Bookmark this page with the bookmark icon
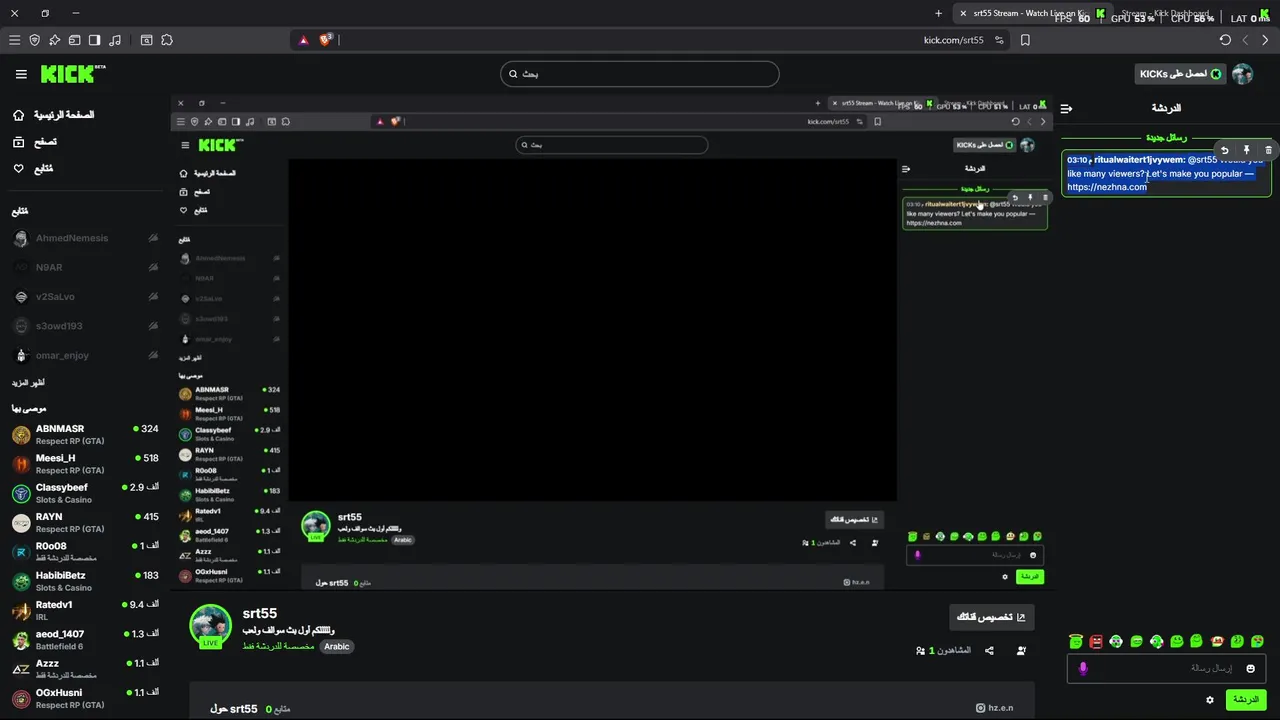Screen dimensions: 1280x720 1025,40
